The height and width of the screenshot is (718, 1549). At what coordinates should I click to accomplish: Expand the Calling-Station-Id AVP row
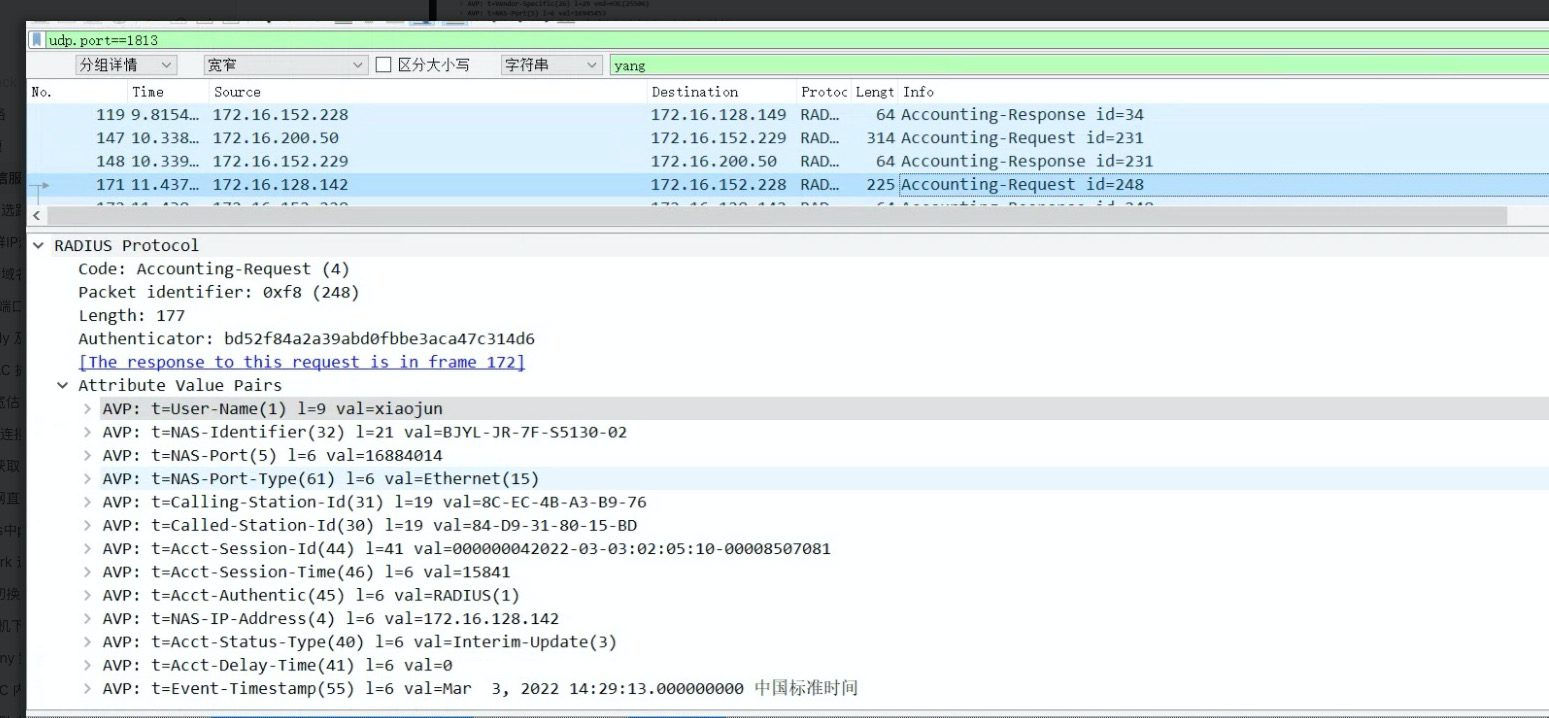[x=87, y=502]
